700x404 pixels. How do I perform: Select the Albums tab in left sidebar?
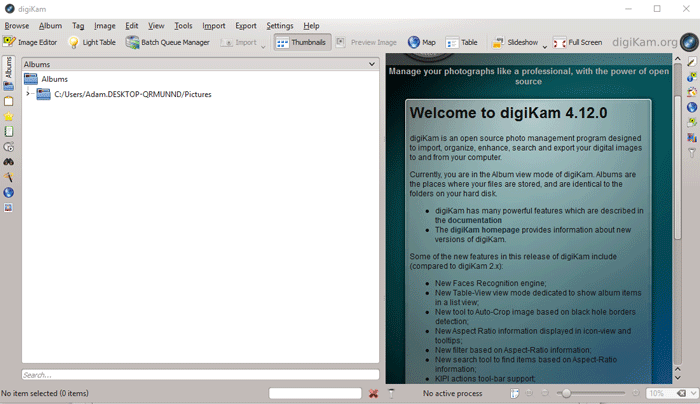coord(8,74)
